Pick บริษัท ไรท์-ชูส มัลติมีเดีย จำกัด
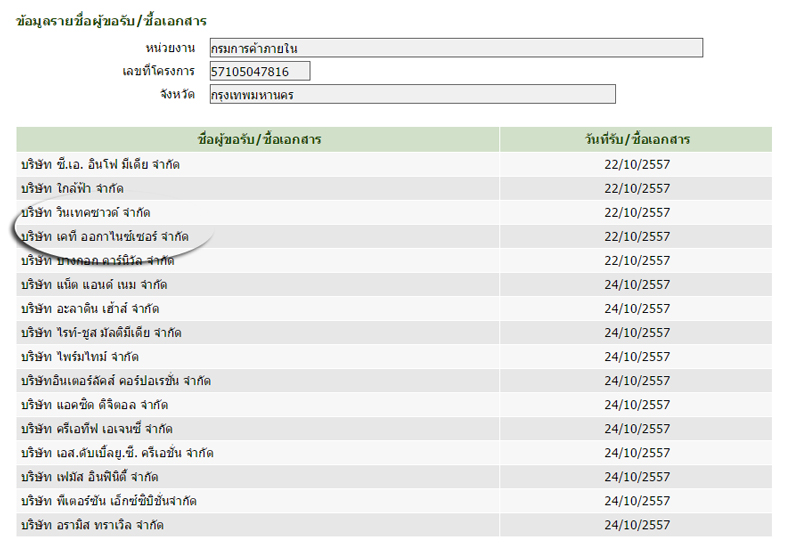The height and width of the screenshot is (552, 800). [101, 333]
